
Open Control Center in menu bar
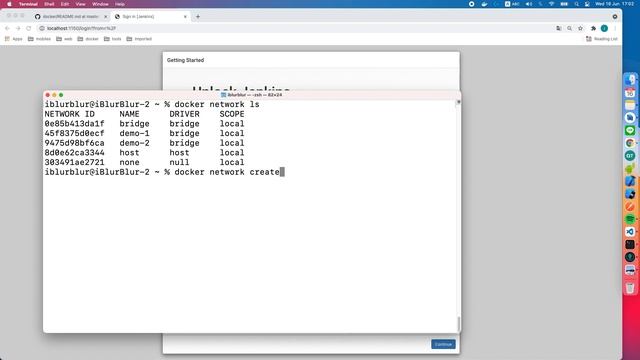click(587, 4)
